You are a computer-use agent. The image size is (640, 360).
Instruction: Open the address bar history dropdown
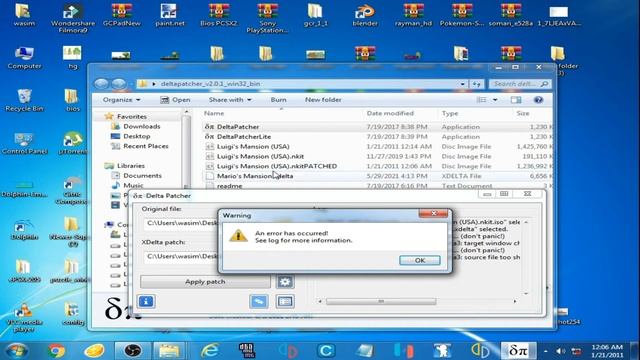click(x=462, y=84)
